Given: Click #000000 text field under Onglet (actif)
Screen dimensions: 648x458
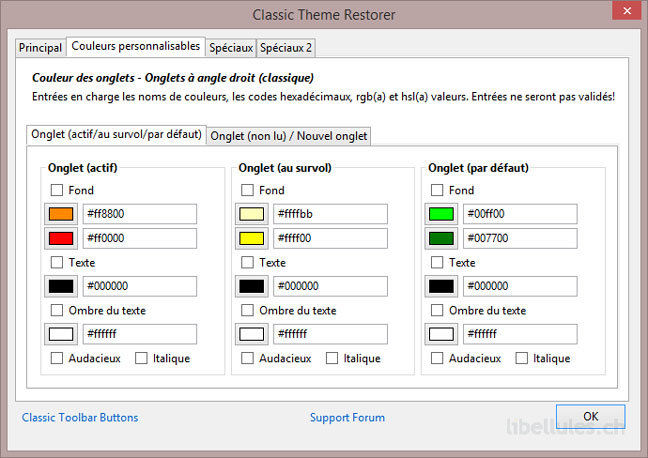Looking at the screenshot, I should pyautogui.click(x=140, y=286).
